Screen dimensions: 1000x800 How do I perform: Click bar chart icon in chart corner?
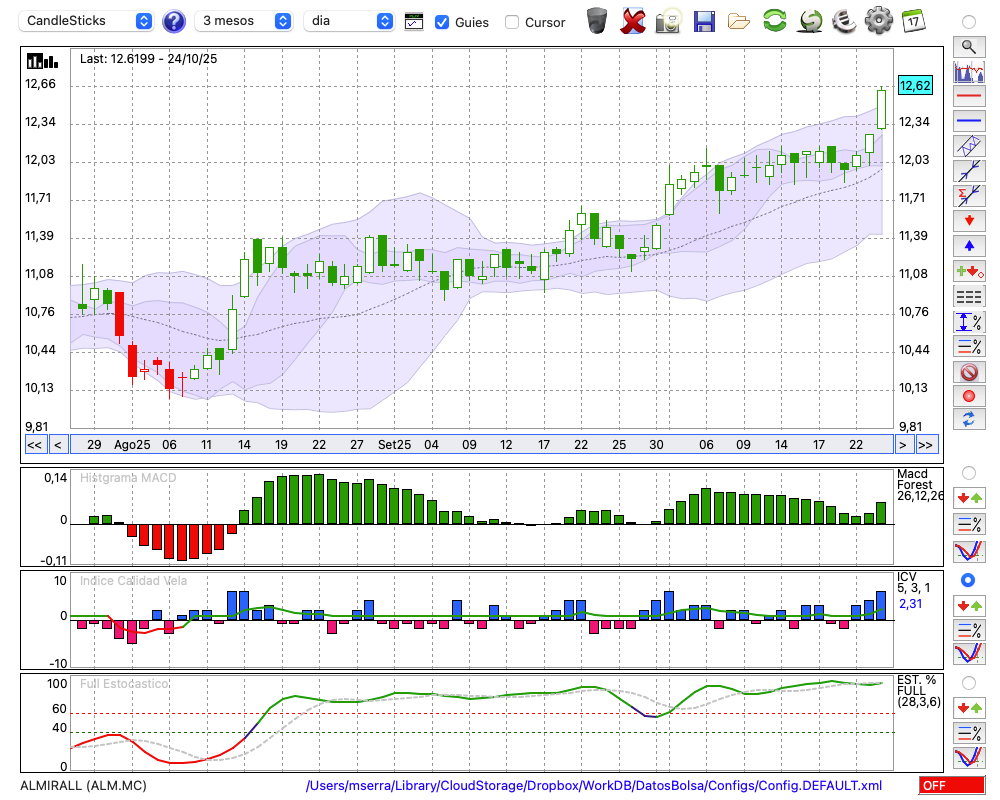[42, 61]
